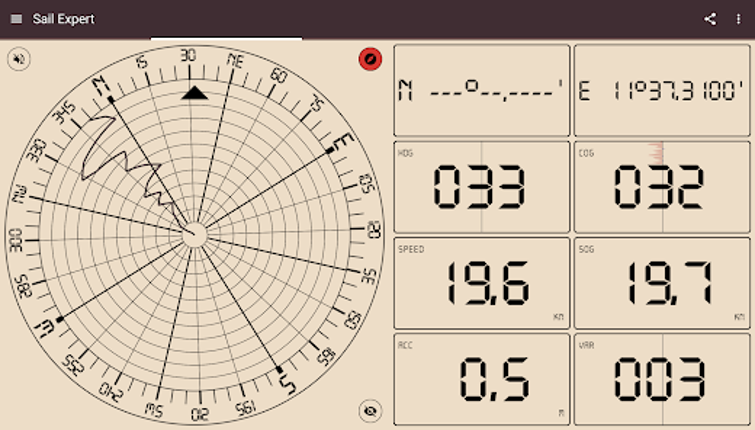Open the three-dot overflow menu
Viewport: 755px width, 430px height.
739,19
